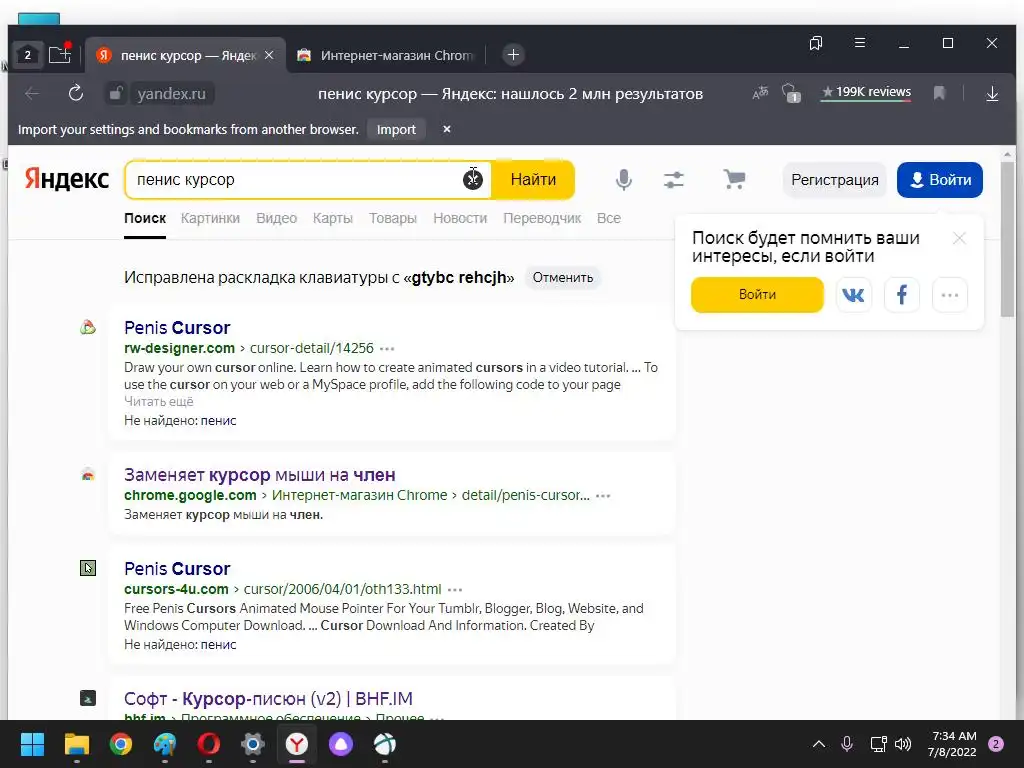Click the Регистрация button
Image resolution: width=1024 pixels, height=768 pixels.
coord(835,180)
